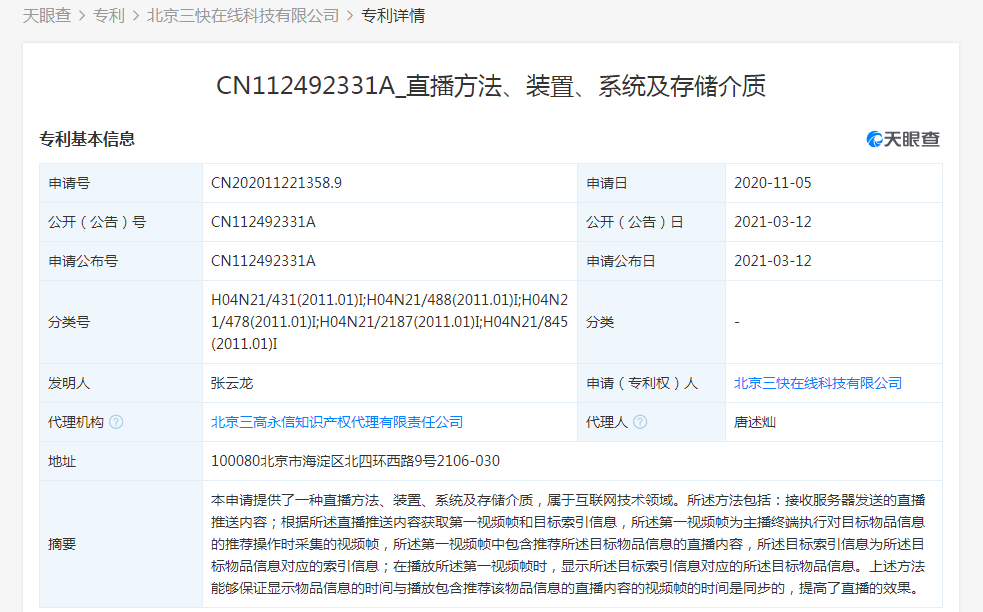
Task: Click the 公开（公告）日 field label
Action: 635,222
